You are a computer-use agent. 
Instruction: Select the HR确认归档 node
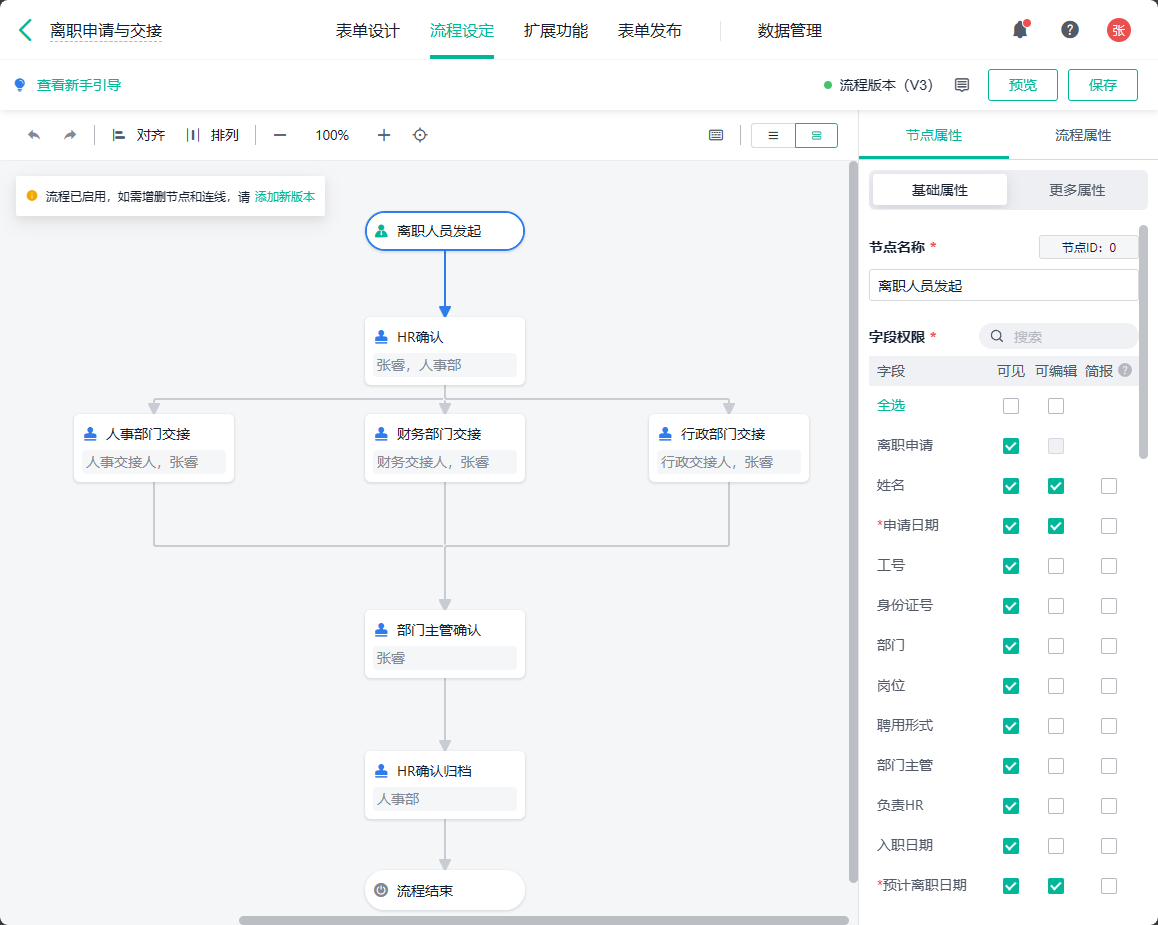point(445,785)
